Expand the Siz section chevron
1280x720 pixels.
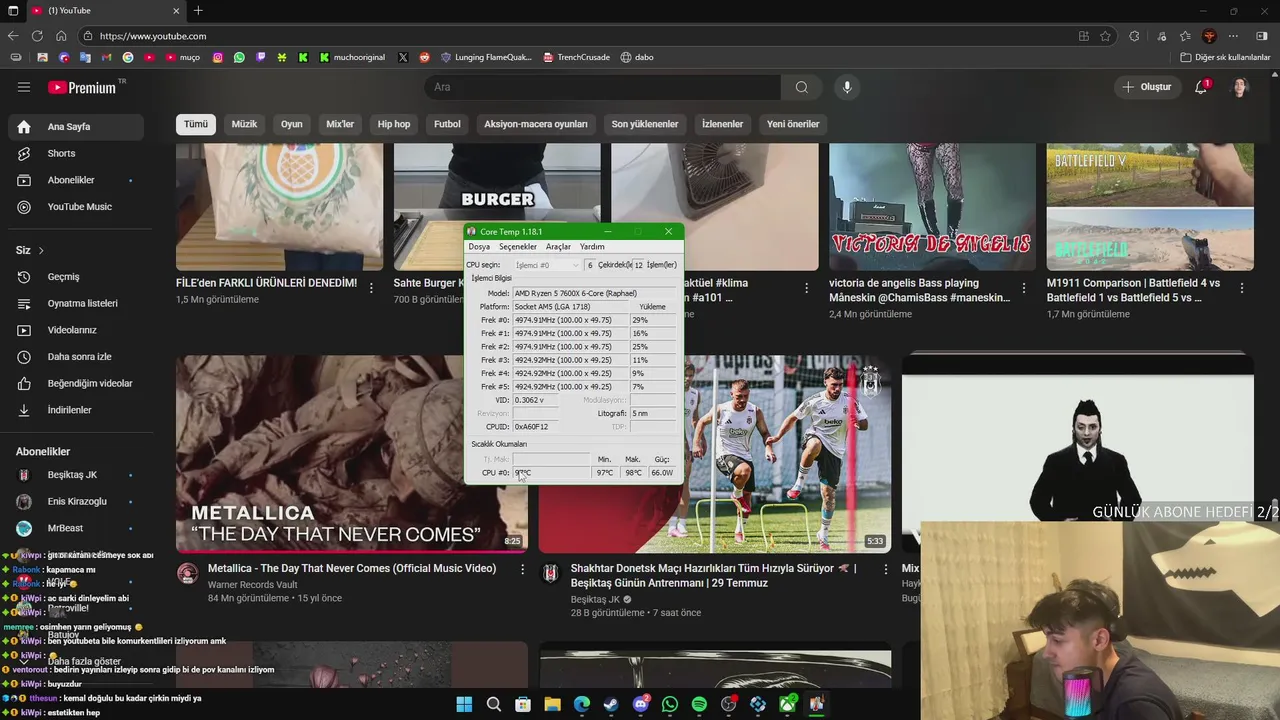41,250
